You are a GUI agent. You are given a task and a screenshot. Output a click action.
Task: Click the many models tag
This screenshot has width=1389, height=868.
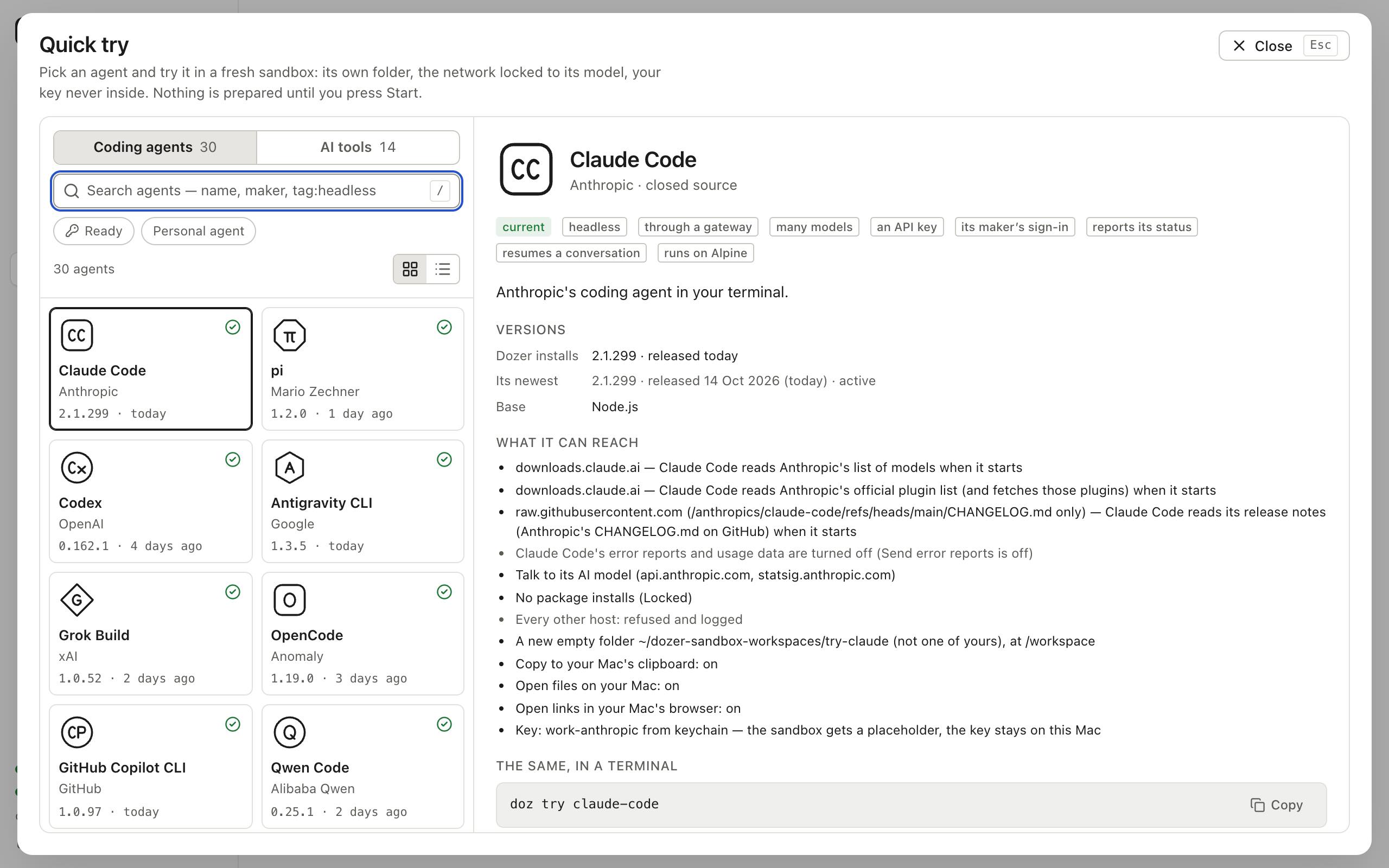click(x=814, y=227)
